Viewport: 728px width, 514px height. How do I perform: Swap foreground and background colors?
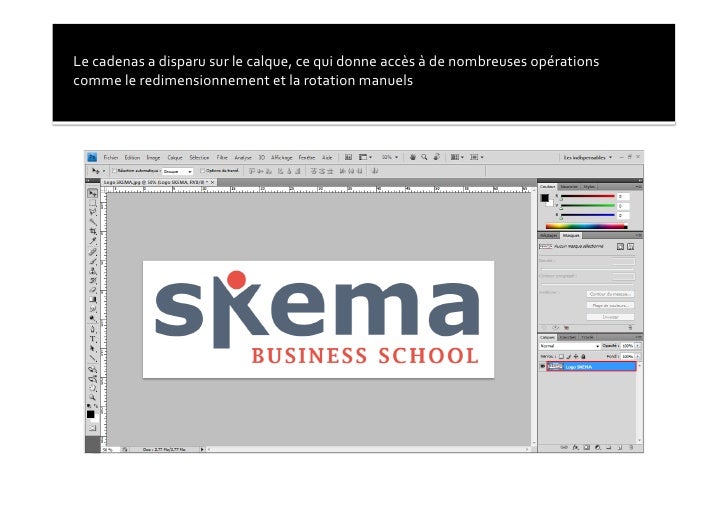(x=96, y=407)
